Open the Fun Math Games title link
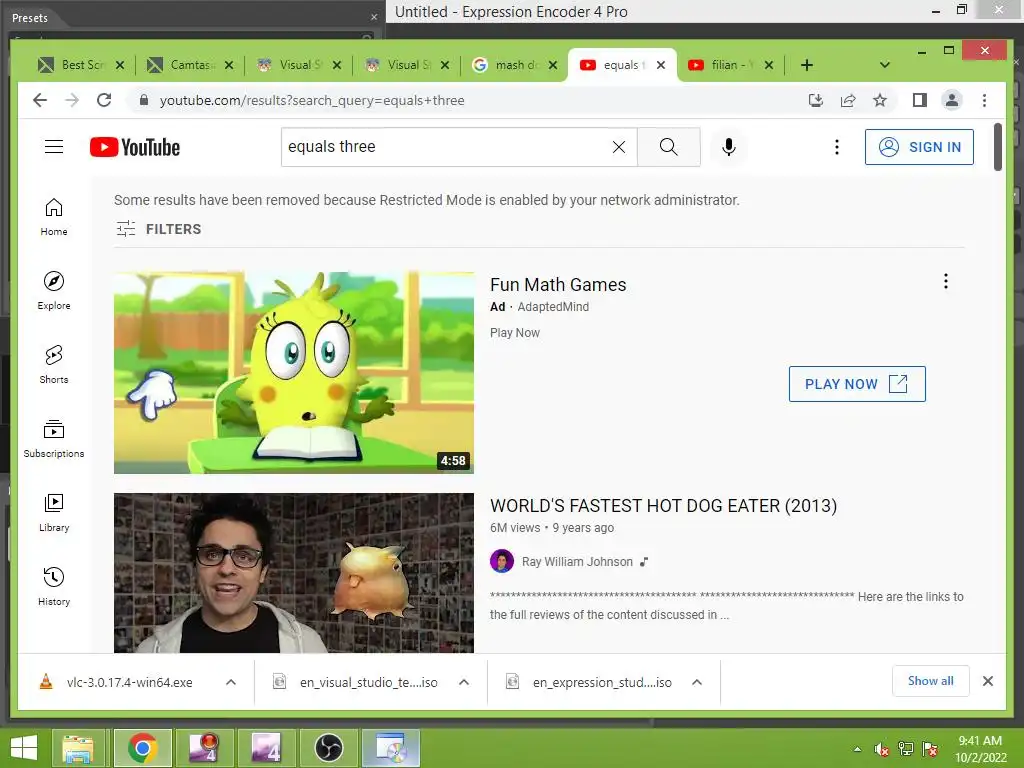The width and height of the screenshot is (1024, 768). point(558,285)
